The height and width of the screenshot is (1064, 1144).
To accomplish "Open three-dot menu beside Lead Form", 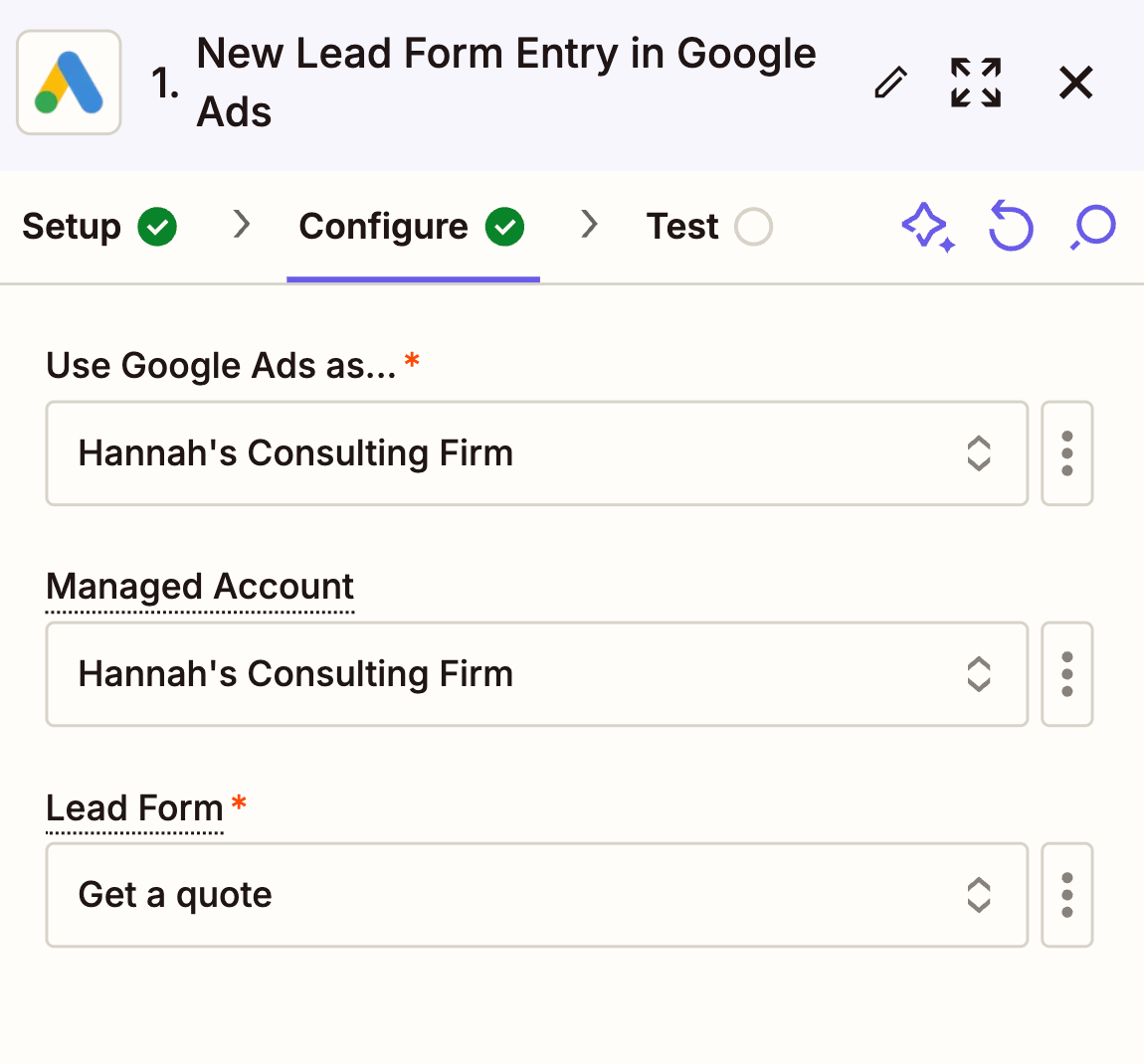I will coord(1067,895).
